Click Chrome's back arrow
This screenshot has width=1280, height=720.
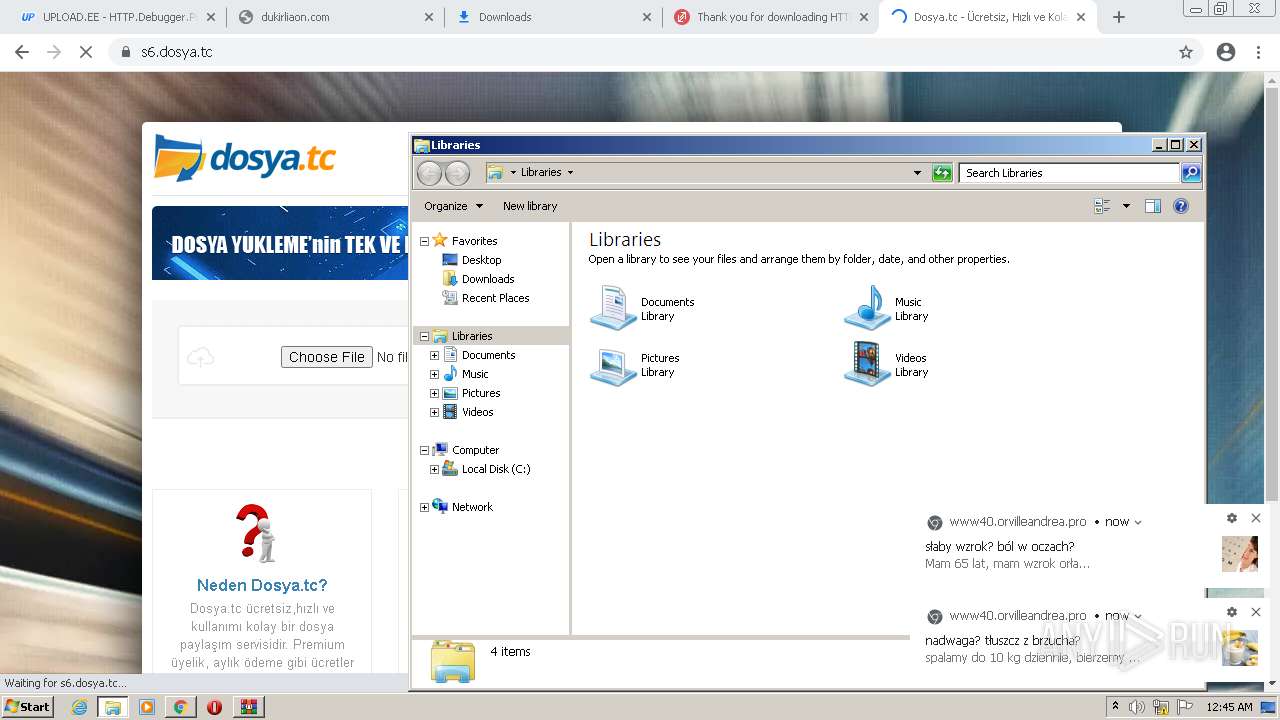pyautogui.click(x=22, y=52)
